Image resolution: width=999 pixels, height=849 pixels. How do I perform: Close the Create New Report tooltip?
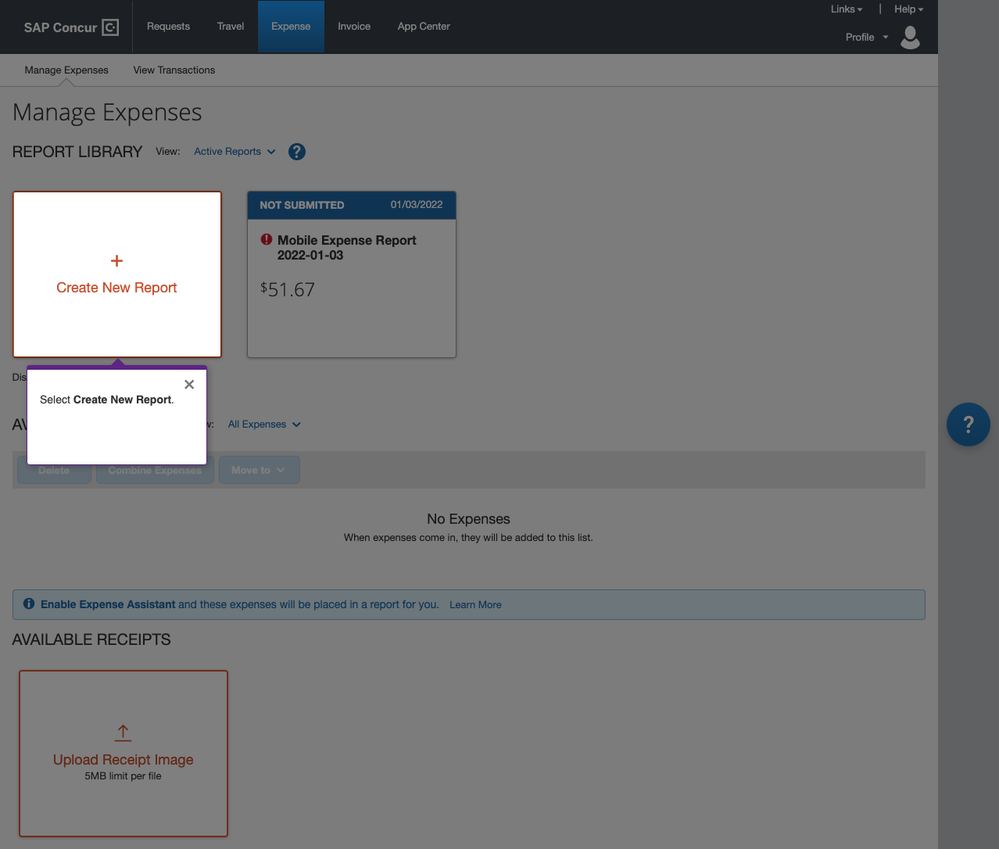[x=189, y=385]
